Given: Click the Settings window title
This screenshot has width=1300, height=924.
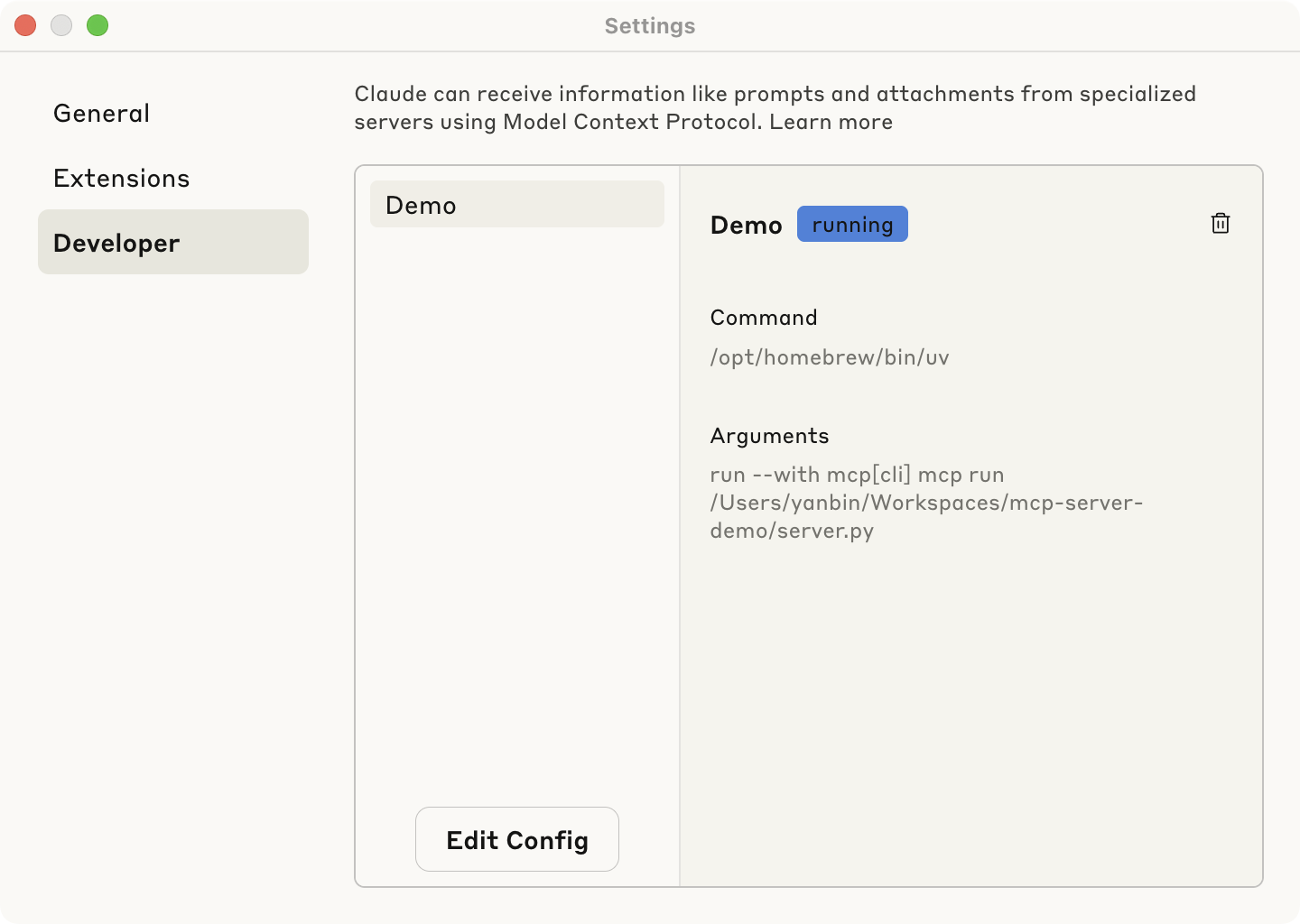Looking at the screenshot, I should pyautogui.click(x=649, y=26).
